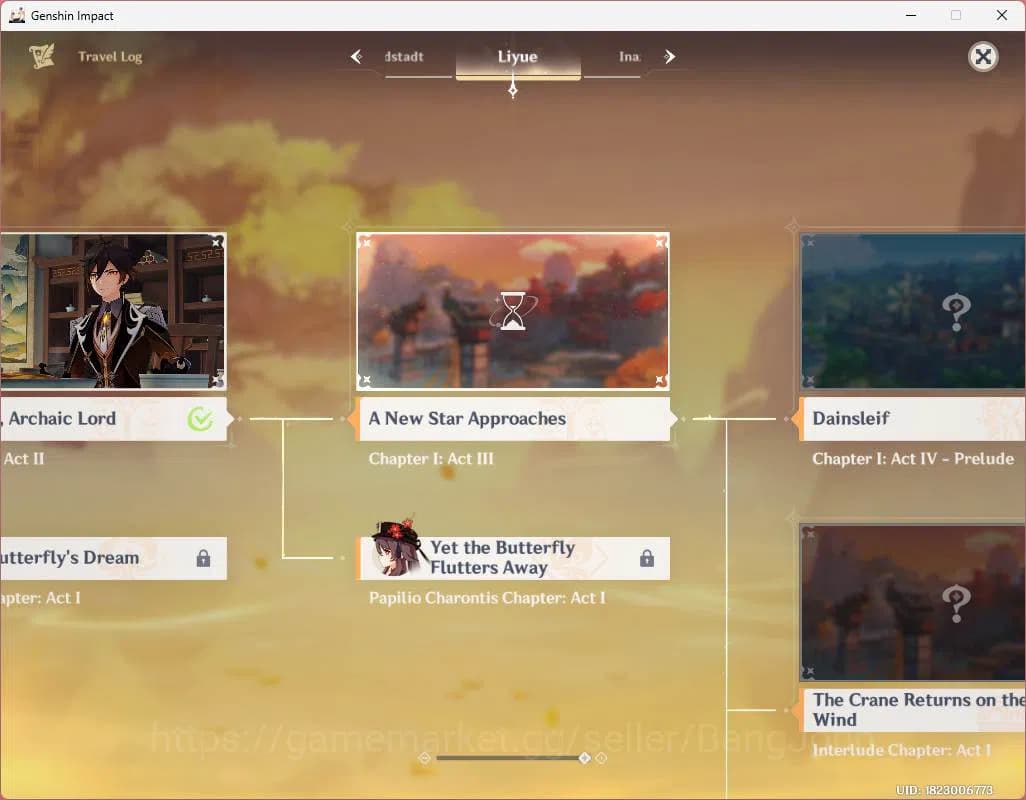The image size is (1026, 800).
Task: Minimize the Genshin Impact window
Action: point(911,15)
